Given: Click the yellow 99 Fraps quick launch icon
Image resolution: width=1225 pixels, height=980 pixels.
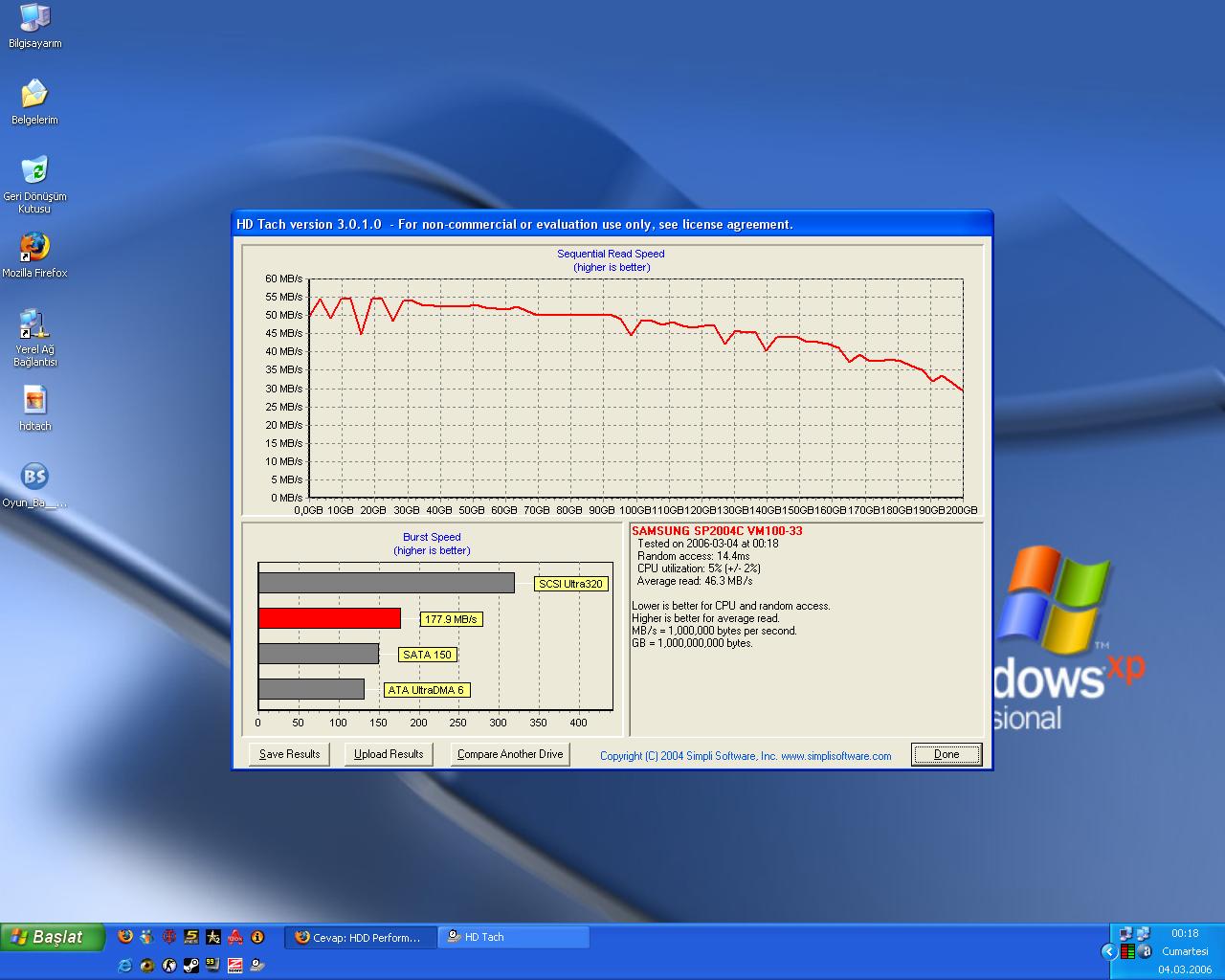Looking at the screenshot, I should 212,964.
